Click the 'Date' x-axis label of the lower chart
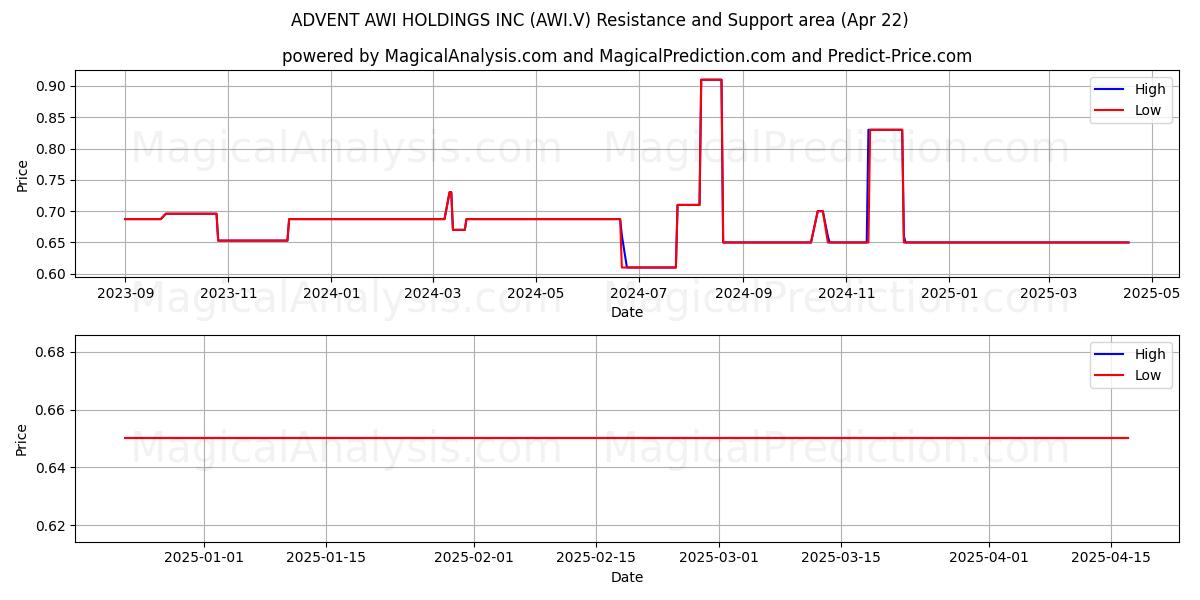 [x=627, y=578]
